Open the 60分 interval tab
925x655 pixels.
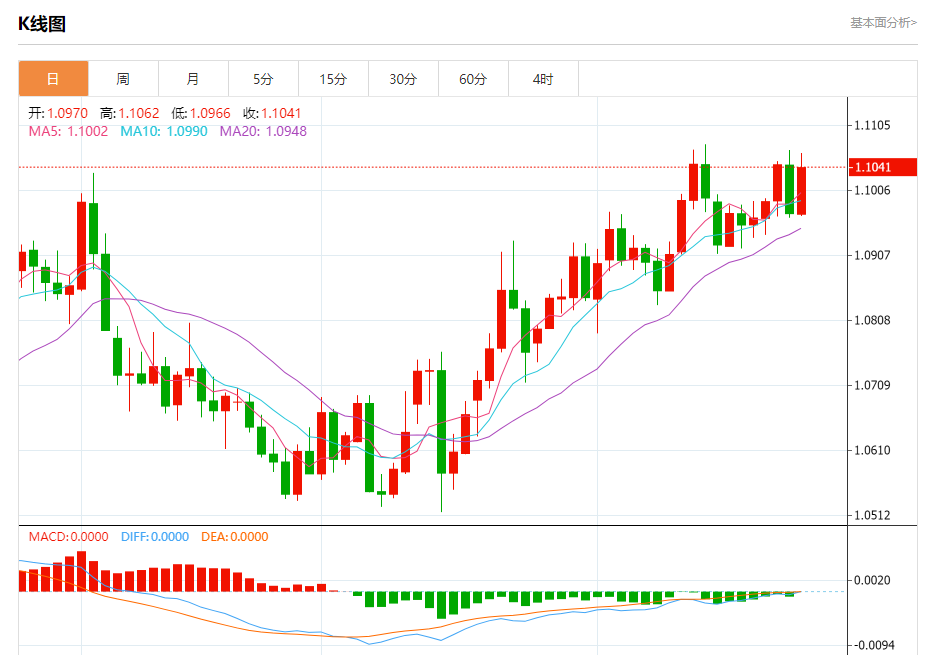coord(473,78)
